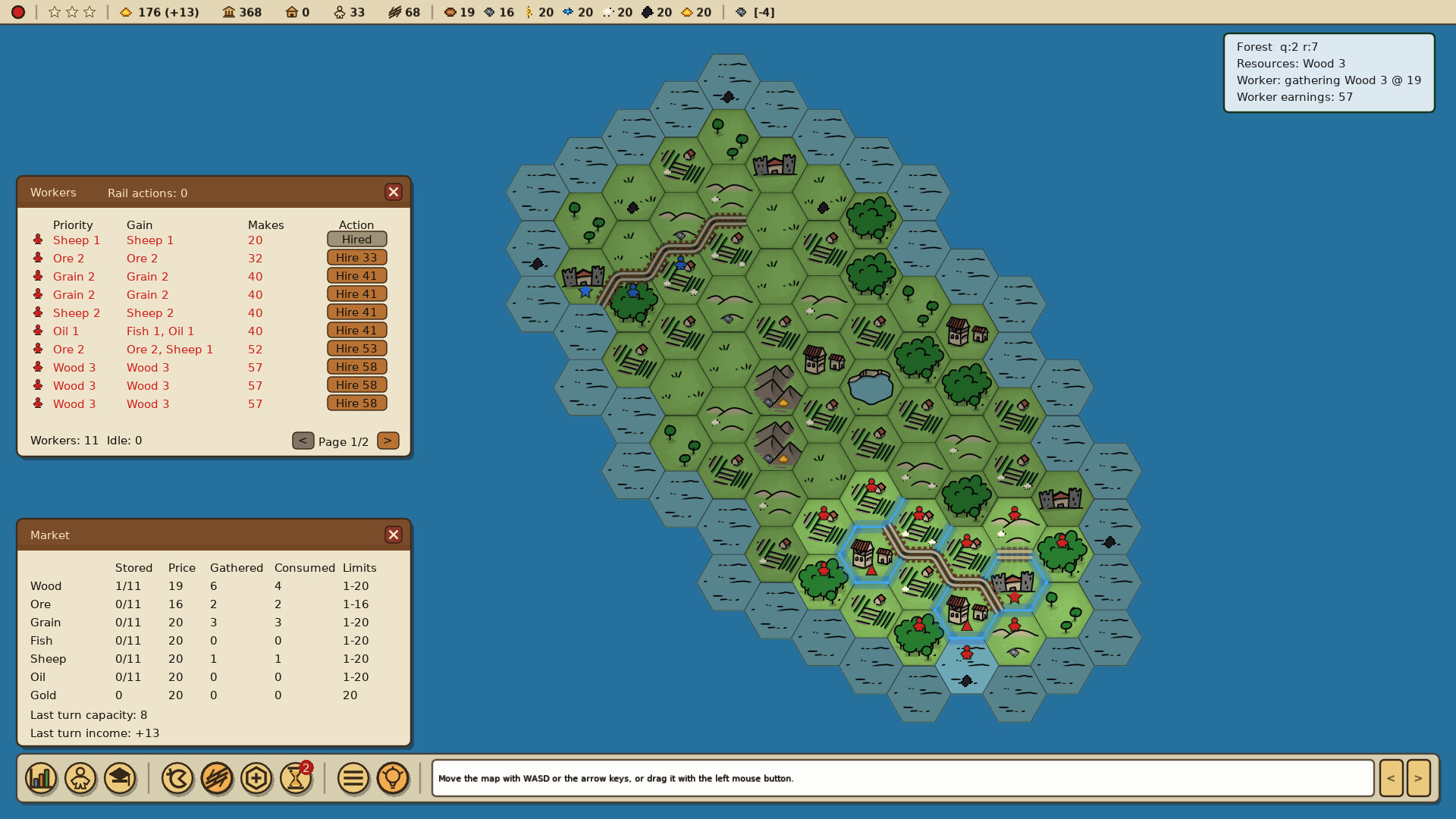Click the red player circle in top bar

tap(18, 12)
